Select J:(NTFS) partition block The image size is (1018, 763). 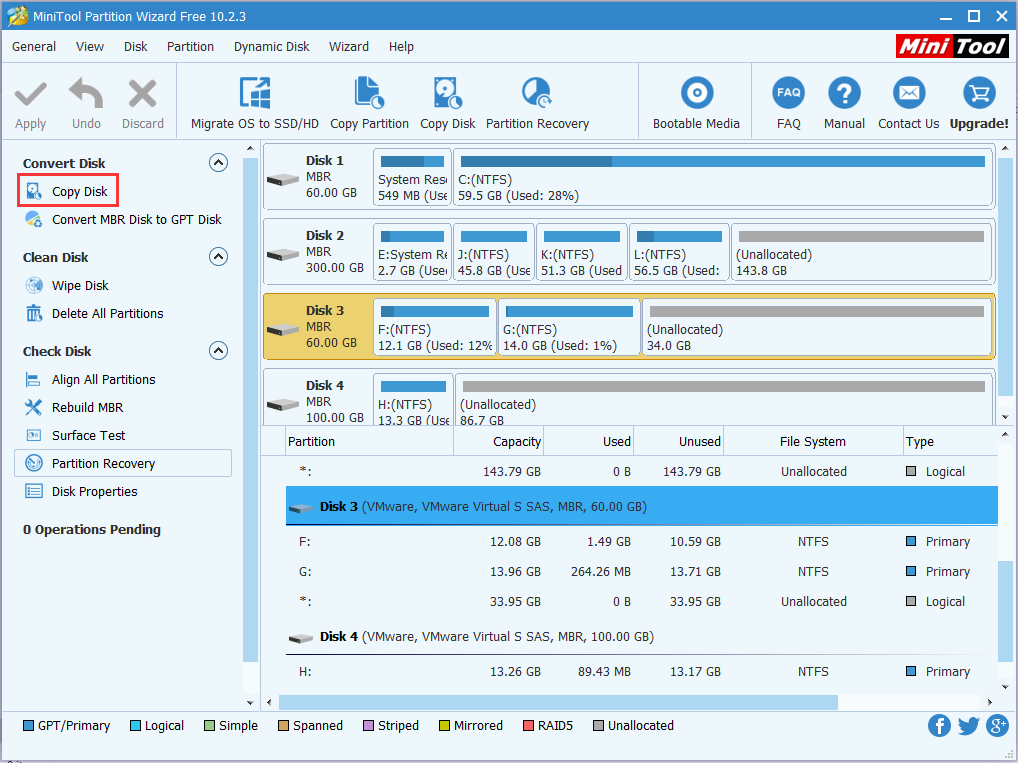(493, 252)
